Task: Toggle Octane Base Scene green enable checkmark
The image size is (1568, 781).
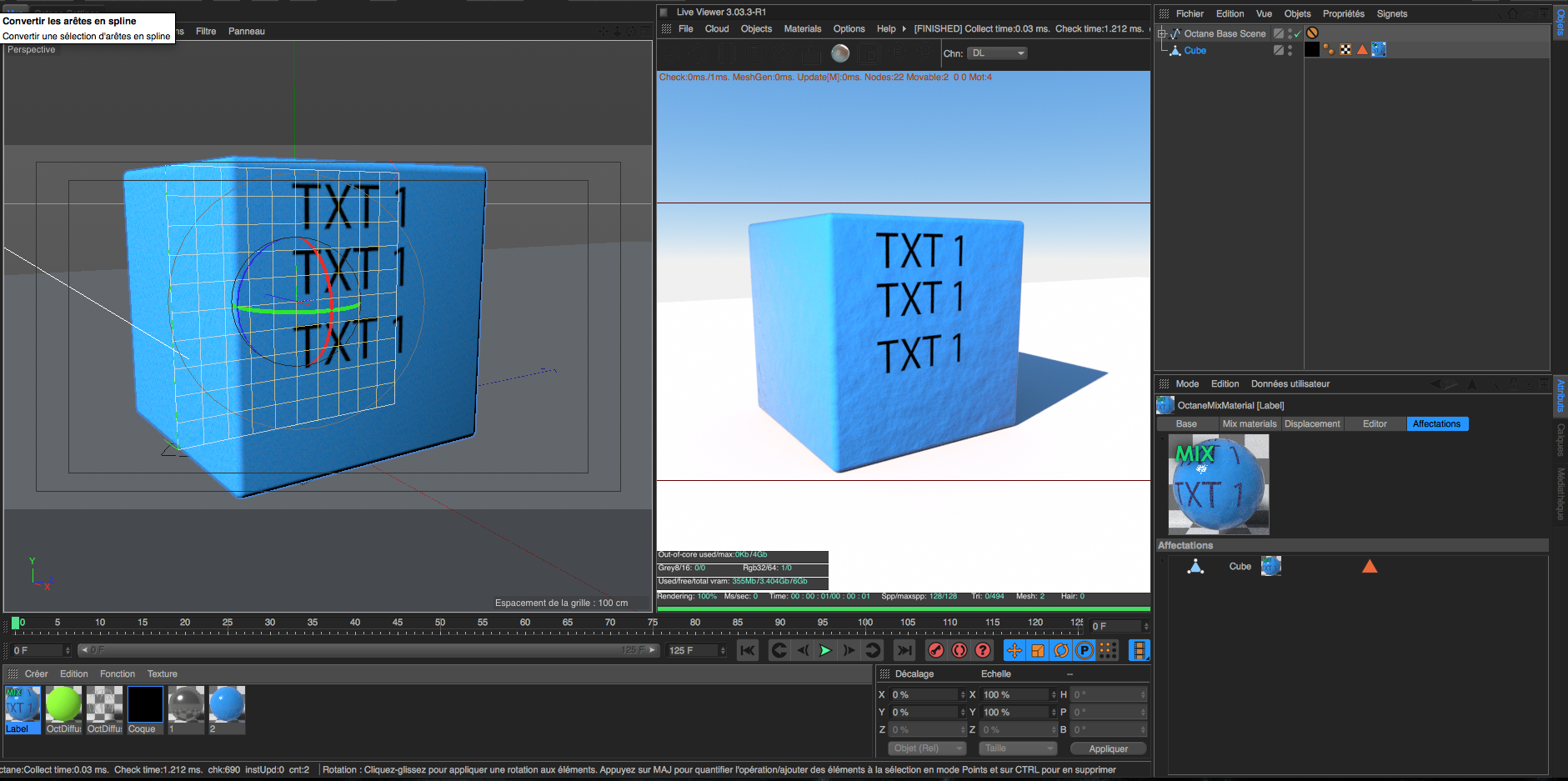Action: [x=1297, y=34]
